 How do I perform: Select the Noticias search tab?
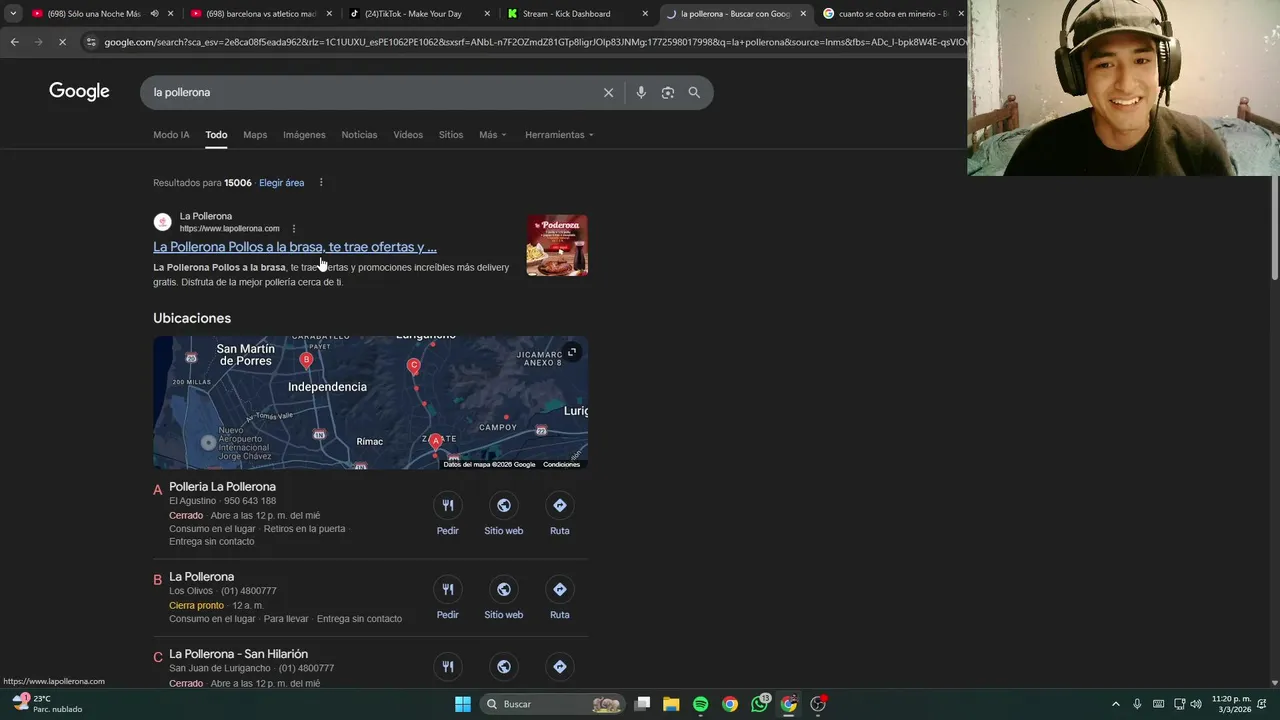(x=359, y=135)
